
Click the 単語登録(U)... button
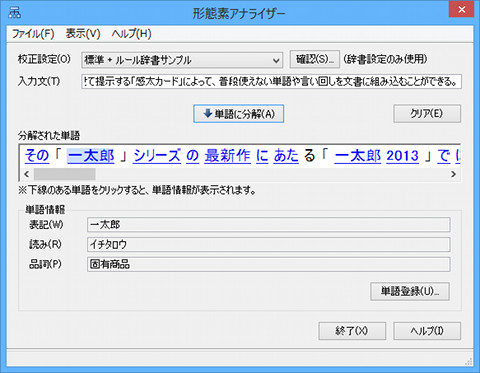point(410,292)
